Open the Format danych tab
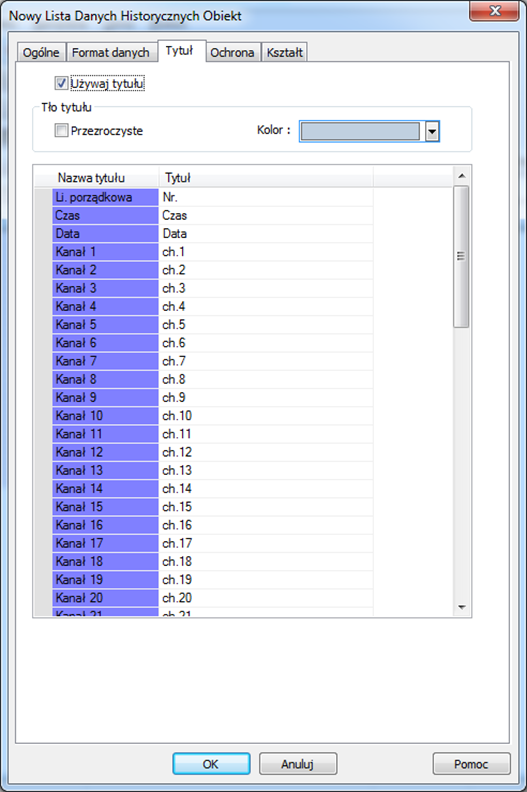The height and width of the screenshot is (792, 527). coord(110,53)
